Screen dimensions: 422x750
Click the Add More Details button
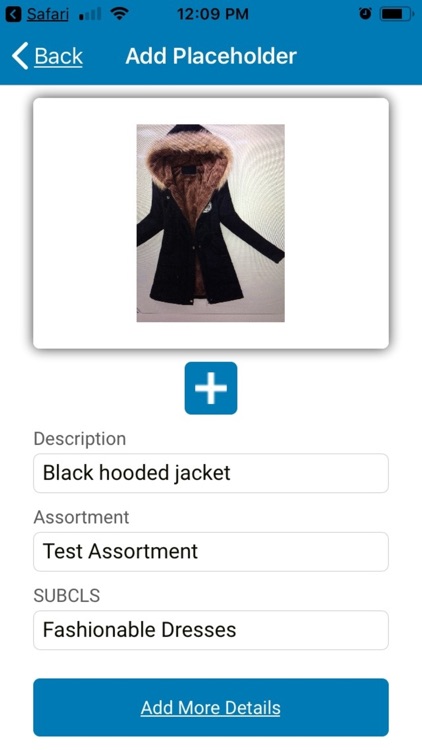[x=211, y=707]
